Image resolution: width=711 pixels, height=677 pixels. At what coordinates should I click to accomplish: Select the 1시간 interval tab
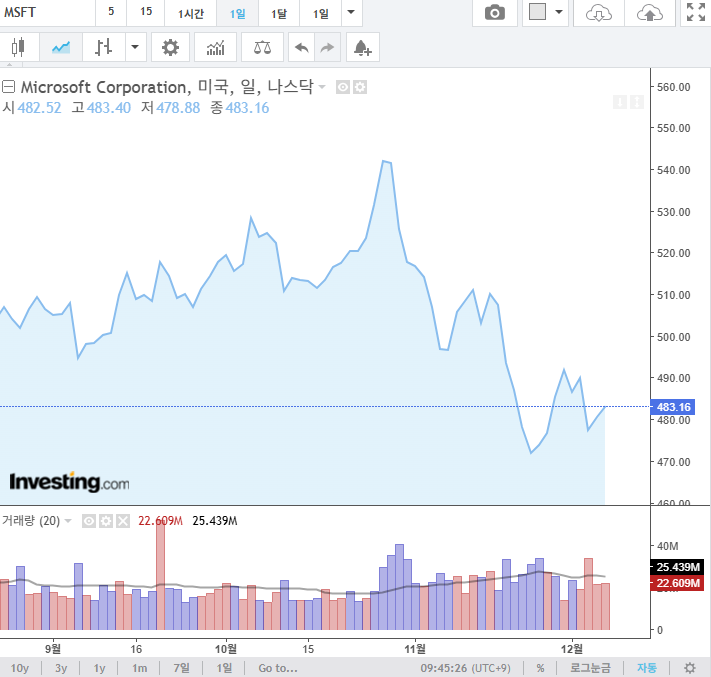pos(192,13)
